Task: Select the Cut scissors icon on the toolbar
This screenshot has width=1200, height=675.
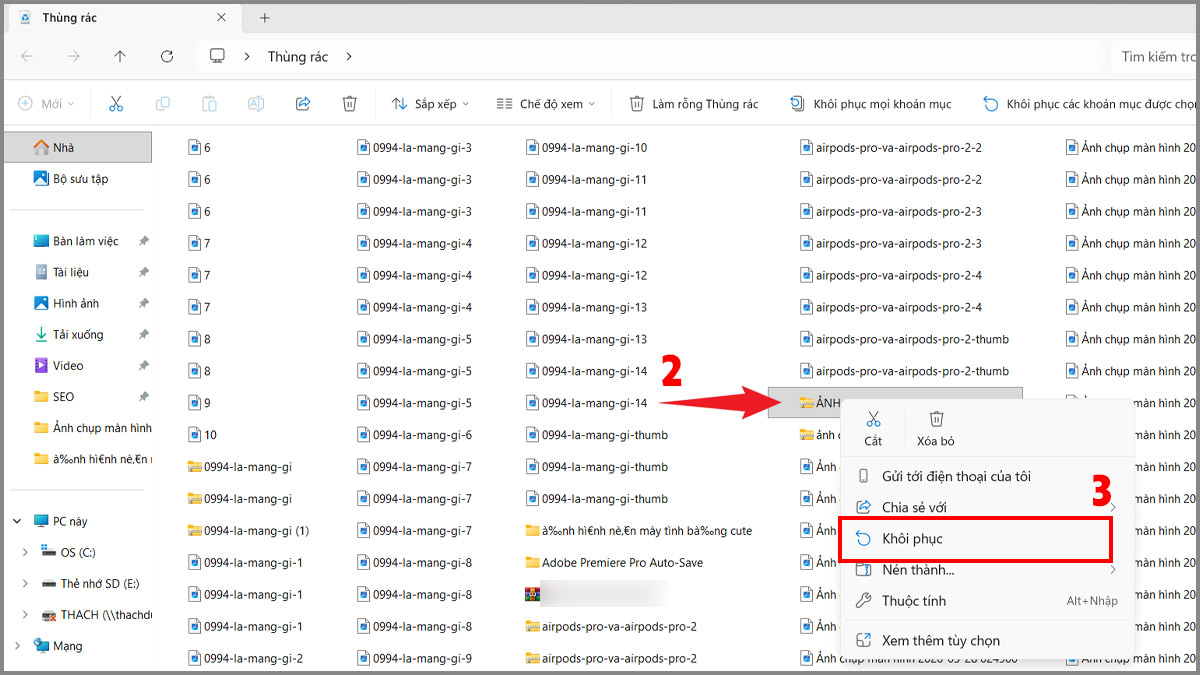Action: 116,103
